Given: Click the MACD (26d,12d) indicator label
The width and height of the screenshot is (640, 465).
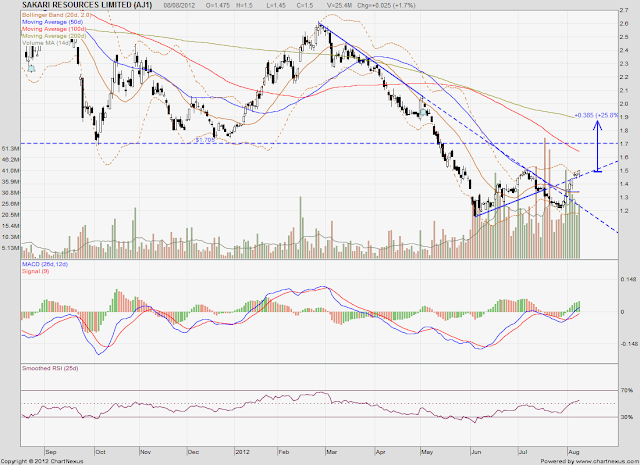Looking at the screenshot, I should (45, 264).
